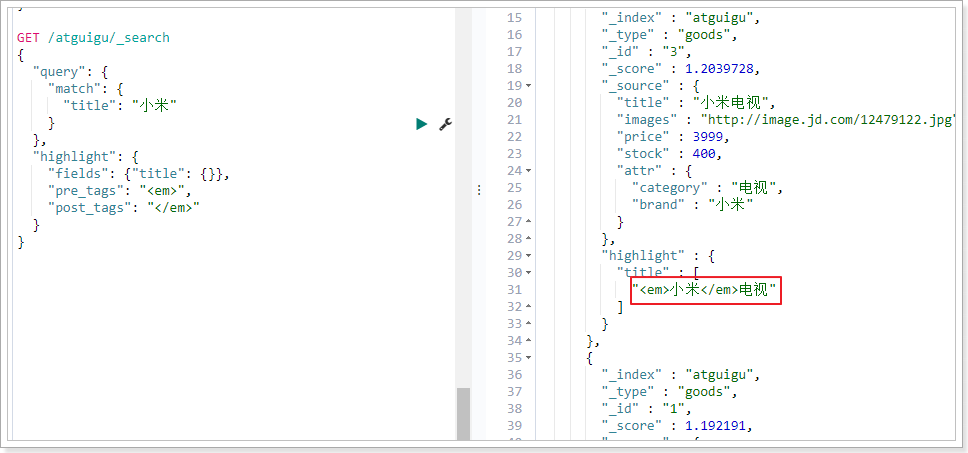The height and width of the screenshot is (453, 968).
Task: Click the highlighted <em>小米</em>电视 result
Action: point(706,290)
